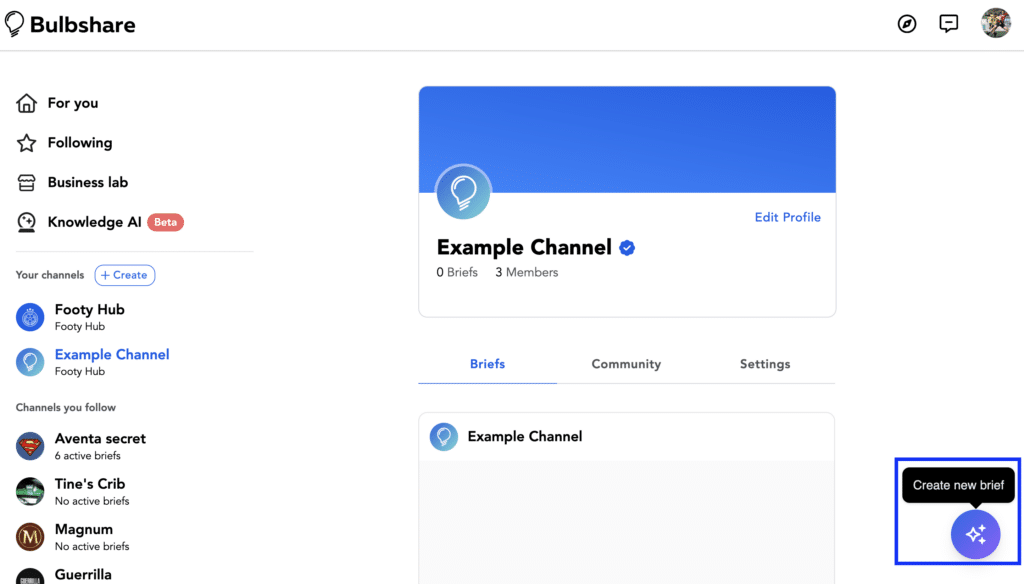Open the messages chat icon
The height and width of the screenshot is (584, 1024).
pyautogui.click(x=948, y=24)
